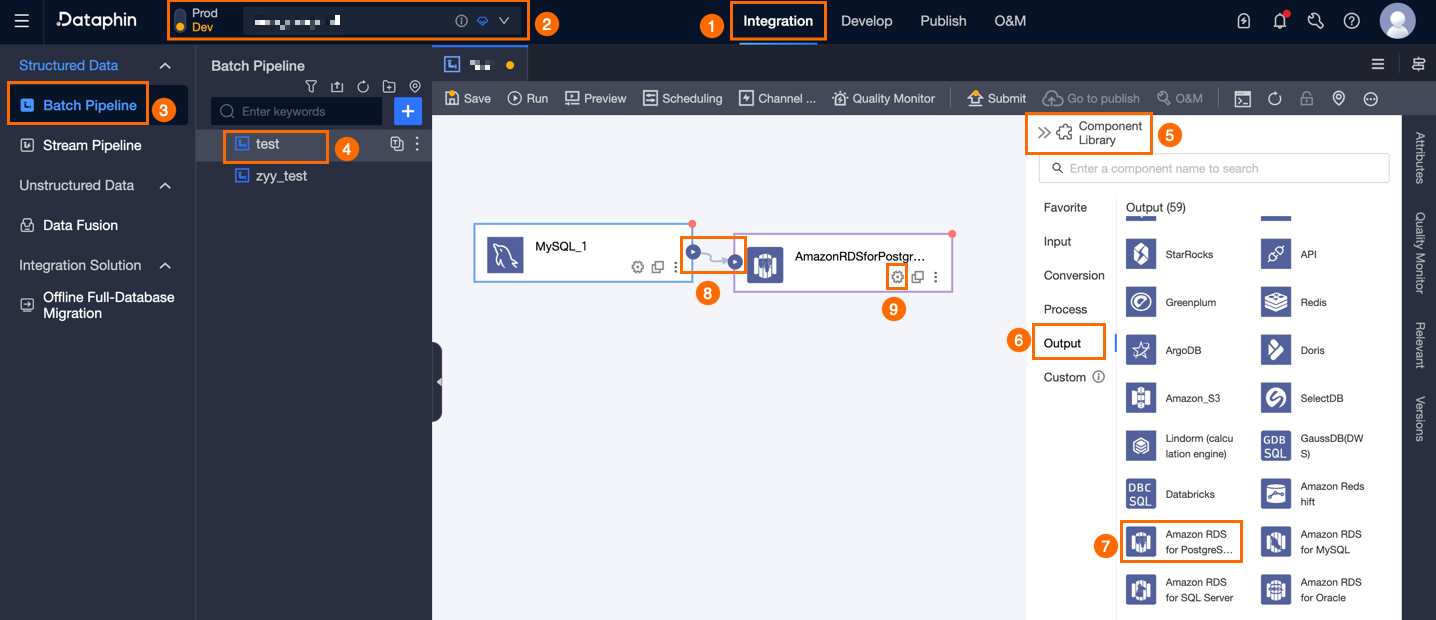Screen dimensions: 1436x620
Task: Create a new folder in Batch Pipeline panel
Action: 389,87
